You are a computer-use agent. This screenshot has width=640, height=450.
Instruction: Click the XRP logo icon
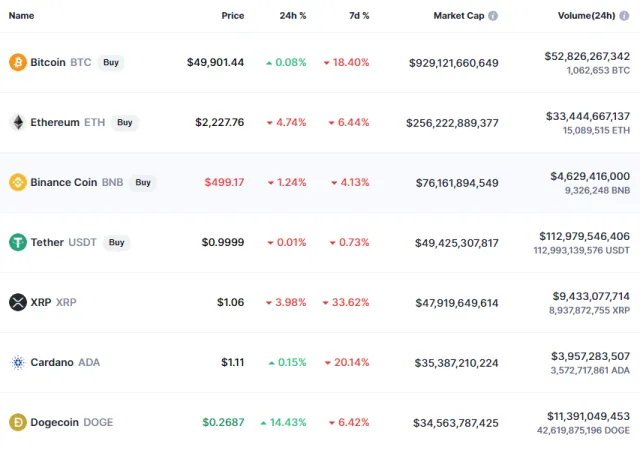pos(18,302)
